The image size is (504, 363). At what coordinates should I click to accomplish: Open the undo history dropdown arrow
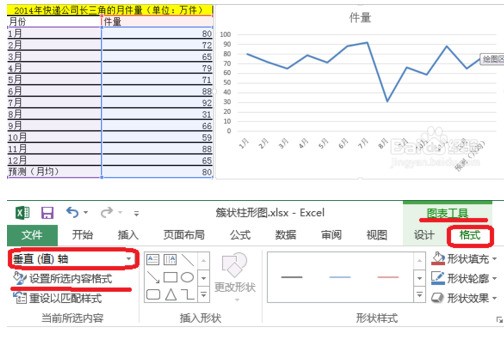86,212
